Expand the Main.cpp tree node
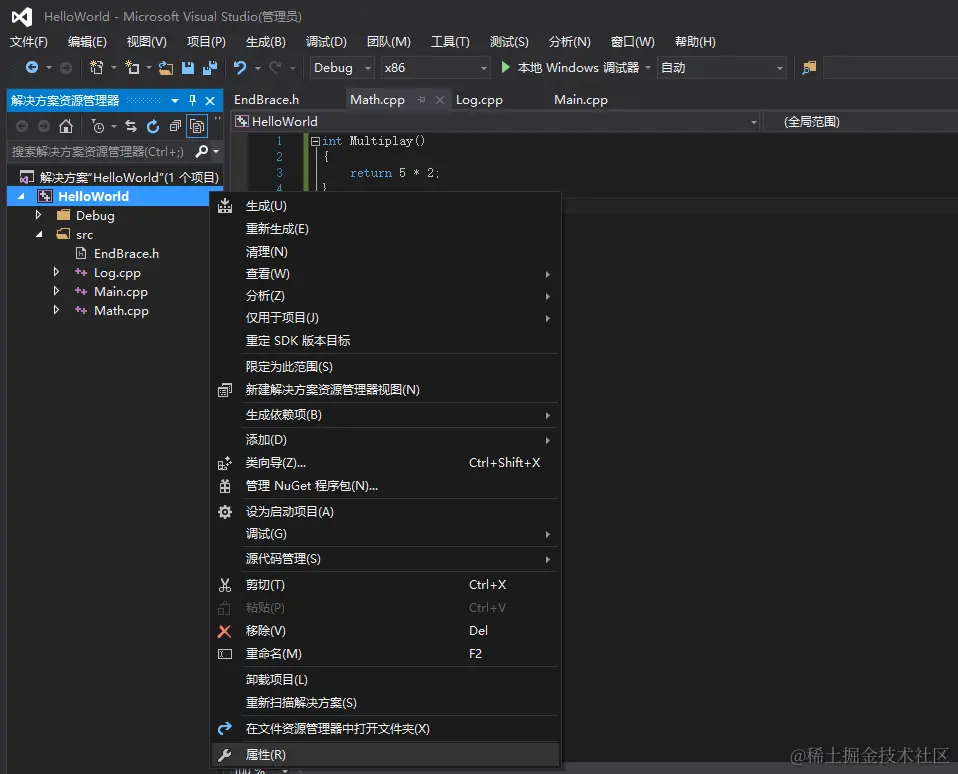Image resolution: width=958 pixels, height=774 pixels. tap(56, 291)
